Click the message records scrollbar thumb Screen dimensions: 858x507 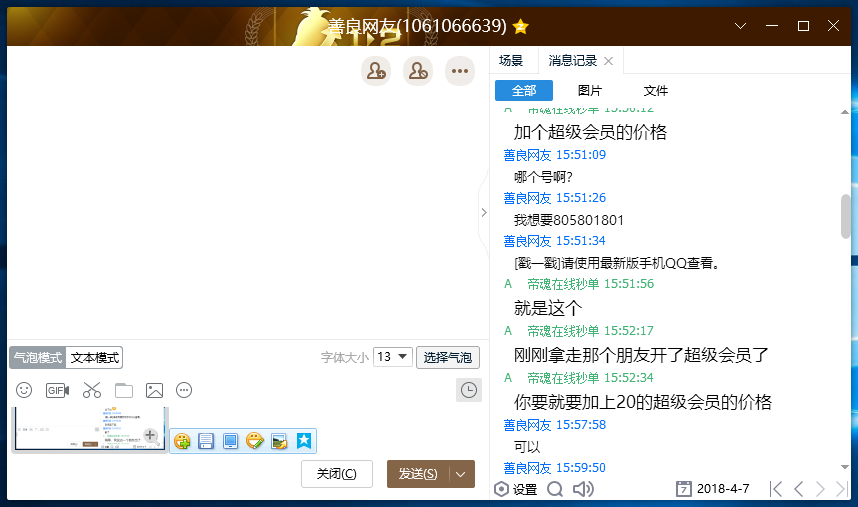coord(846,216)
